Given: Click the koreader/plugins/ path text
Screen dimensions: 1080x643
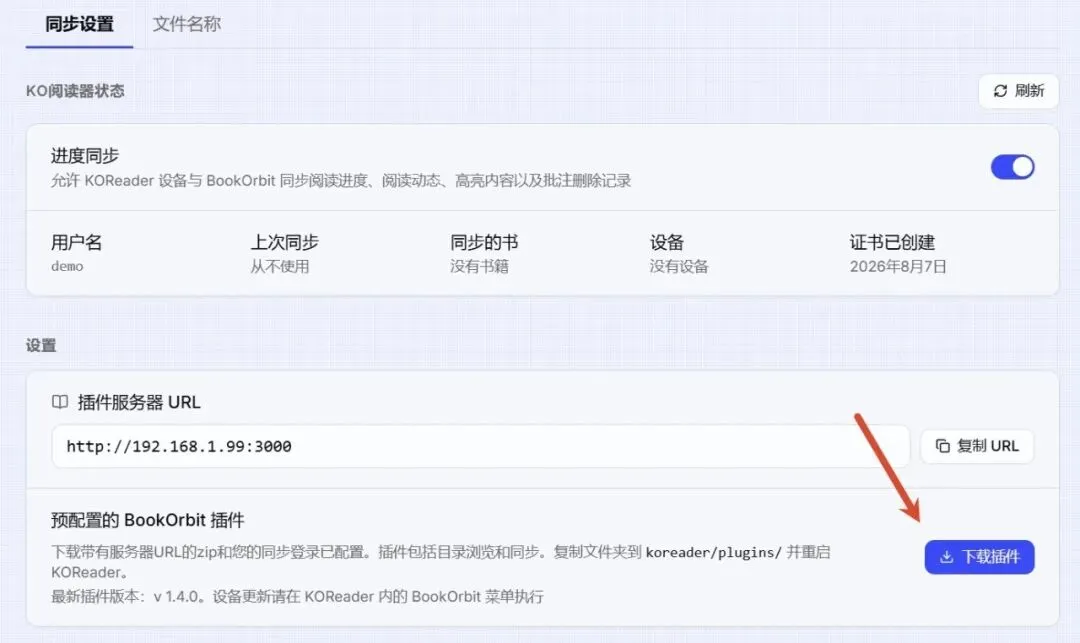Looking at the screenshot, I should pos(713,552).
